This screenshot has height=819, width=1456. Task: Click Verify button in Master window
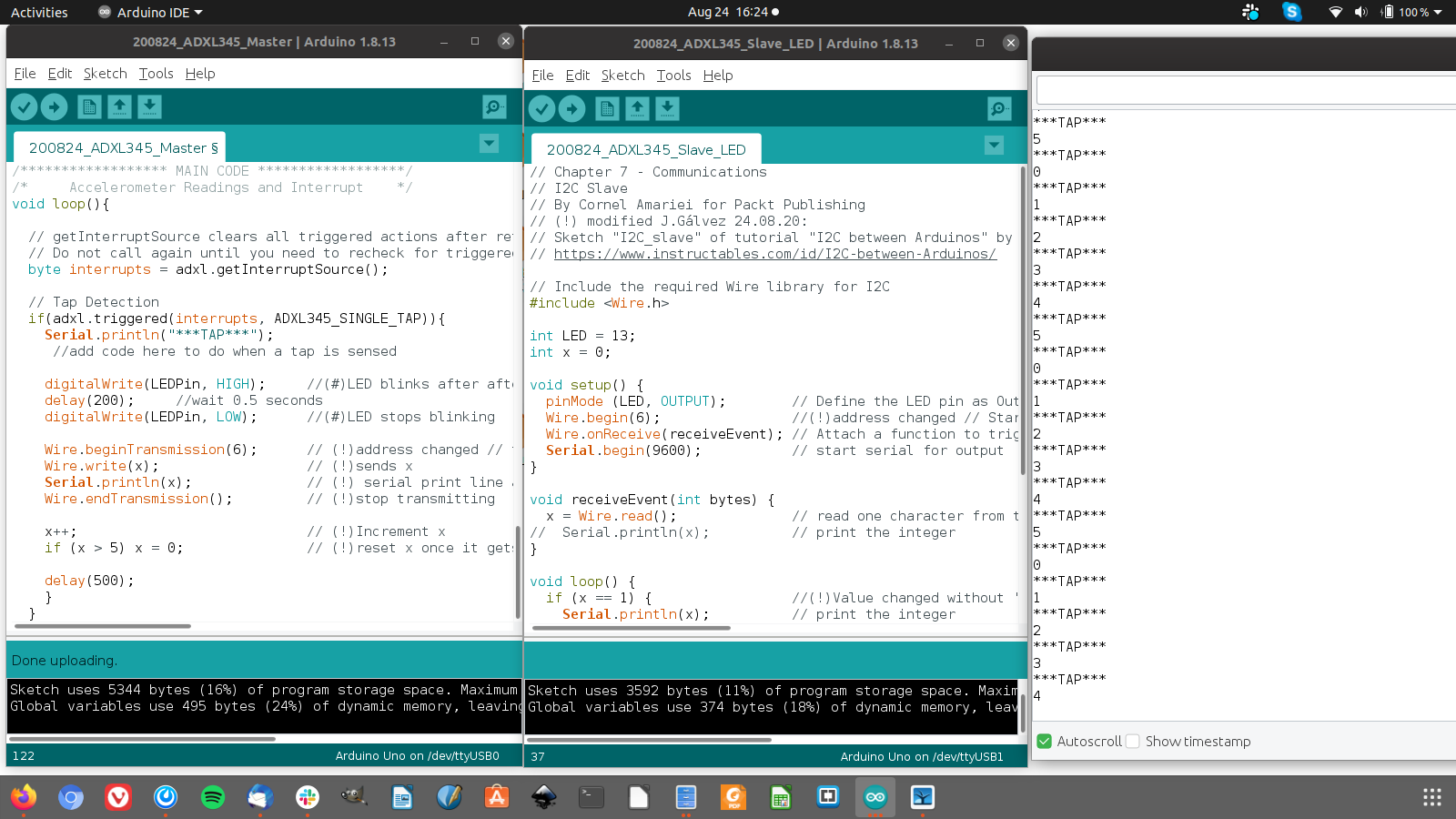(25, 107)
